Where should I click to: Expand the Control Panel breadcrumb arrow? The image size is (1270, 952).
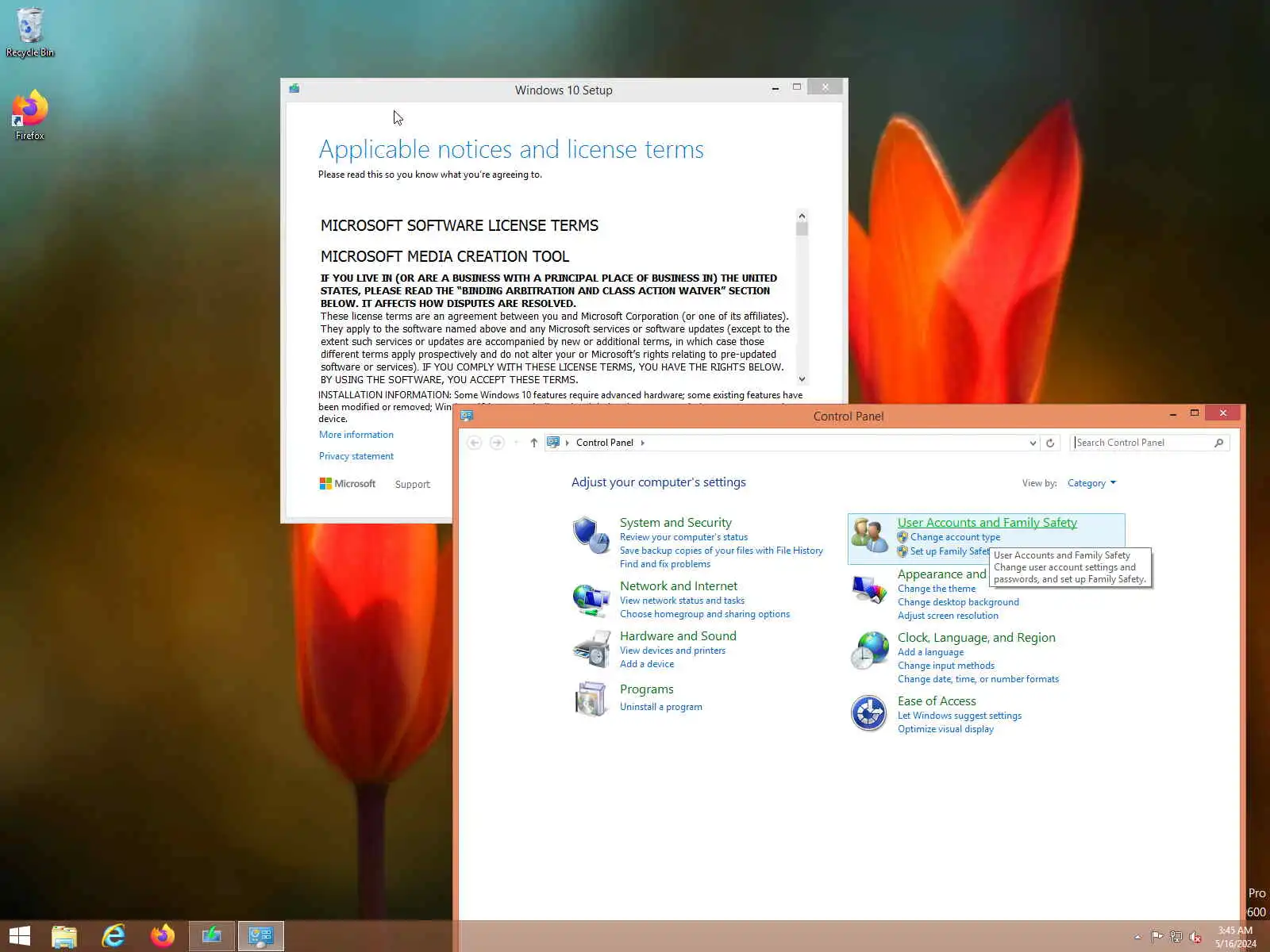point(643,443)
